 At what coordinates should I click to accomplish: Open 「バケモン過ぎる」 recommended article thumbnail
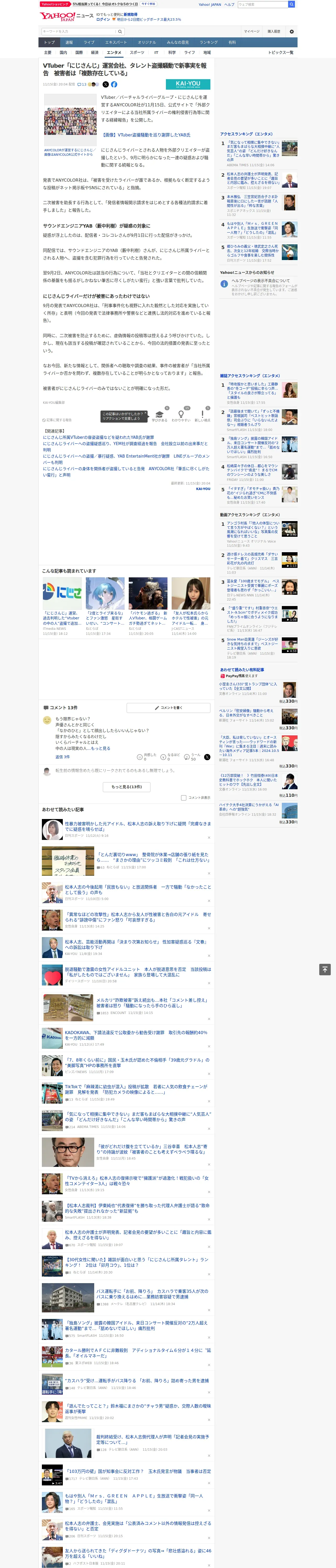click(148, 593)
